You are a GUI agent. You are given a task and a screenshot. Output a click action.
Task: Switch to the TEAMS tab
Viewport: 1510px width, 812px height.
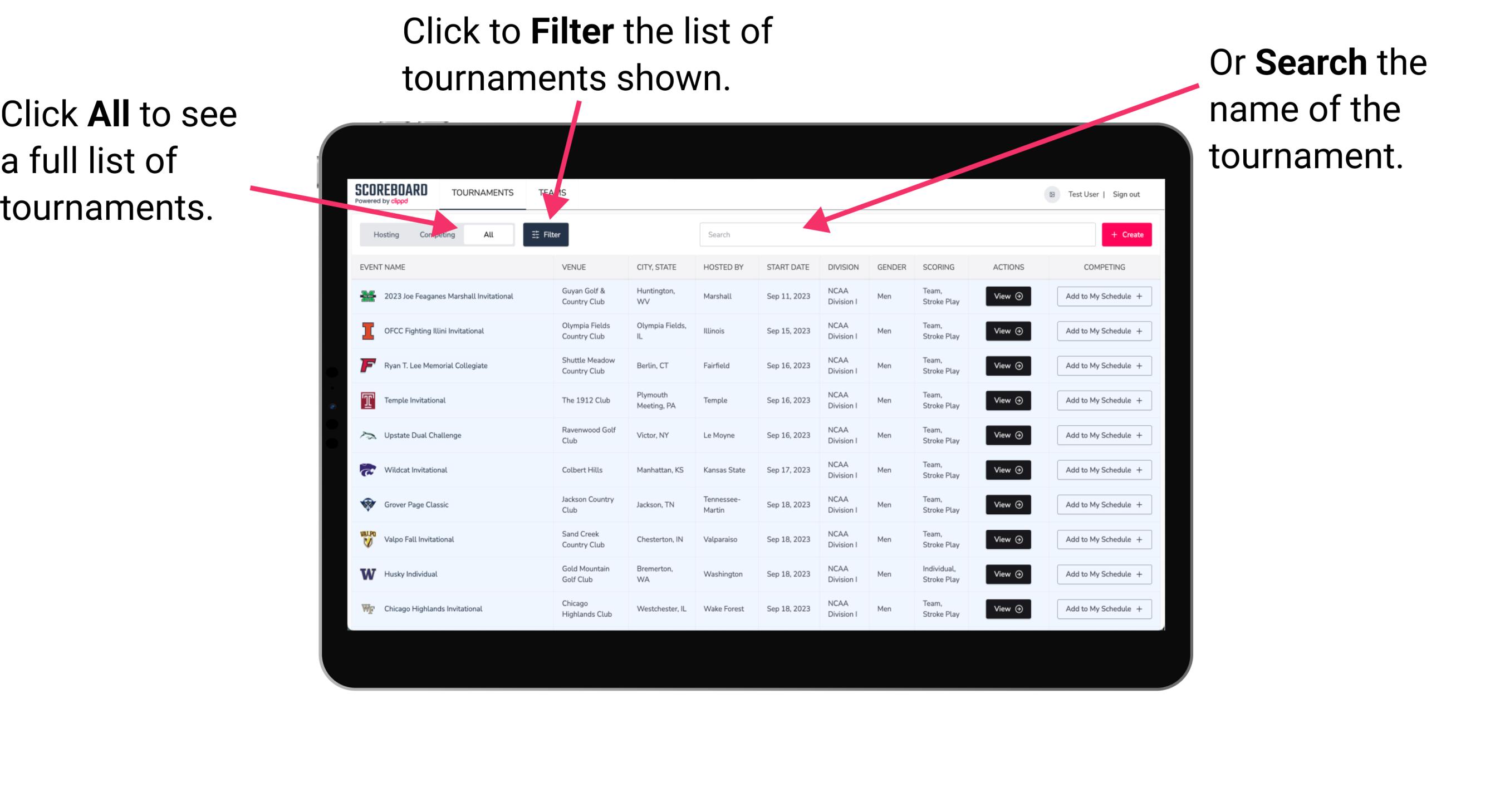554,192
